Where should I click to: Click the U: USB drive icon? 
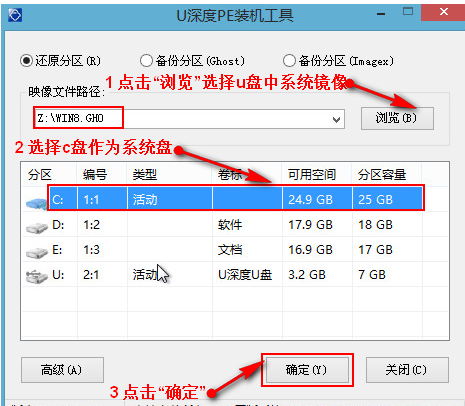37,276
